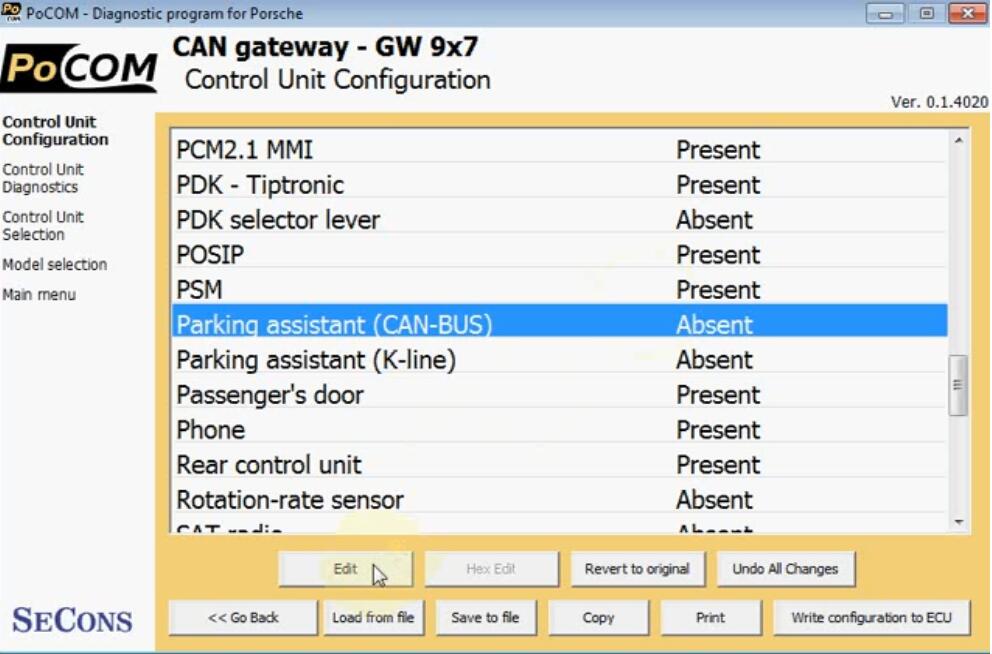Click Undo All Changes

coord(785,569)
